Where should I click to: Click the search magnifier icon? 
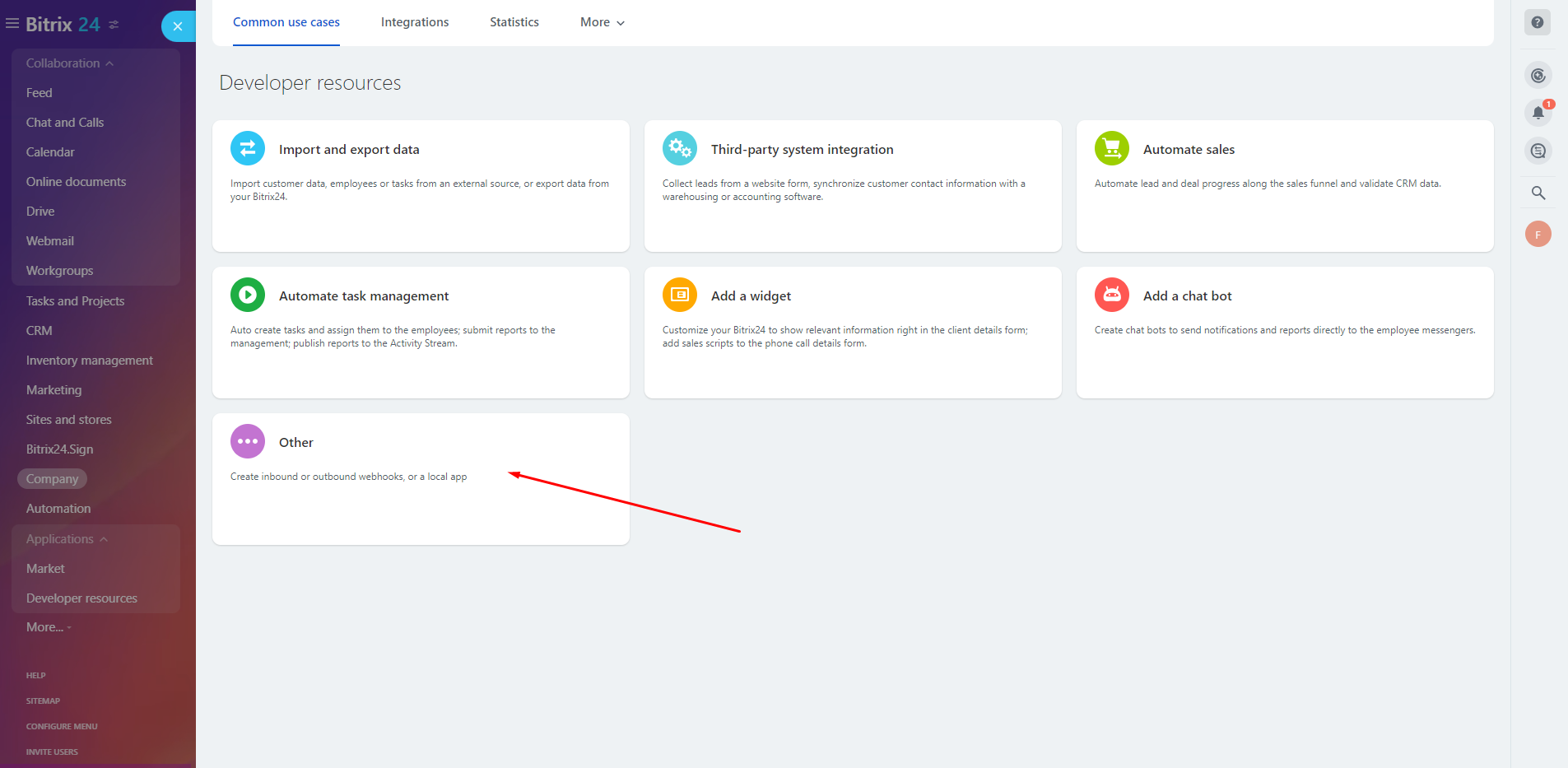(1538, 193)
